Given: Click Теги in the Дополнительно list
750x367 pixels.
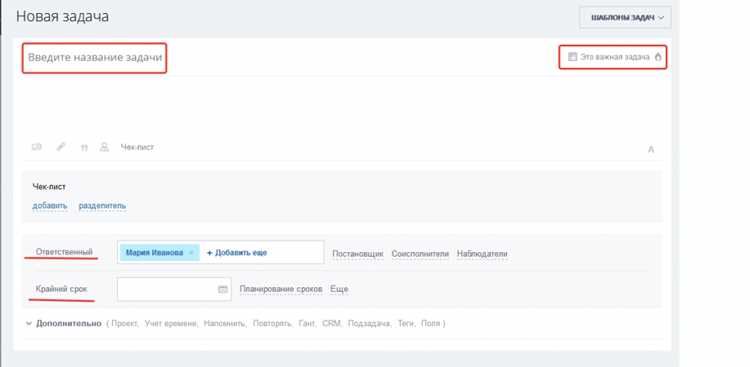Looking at the screenshot, I should coord(406,323).
